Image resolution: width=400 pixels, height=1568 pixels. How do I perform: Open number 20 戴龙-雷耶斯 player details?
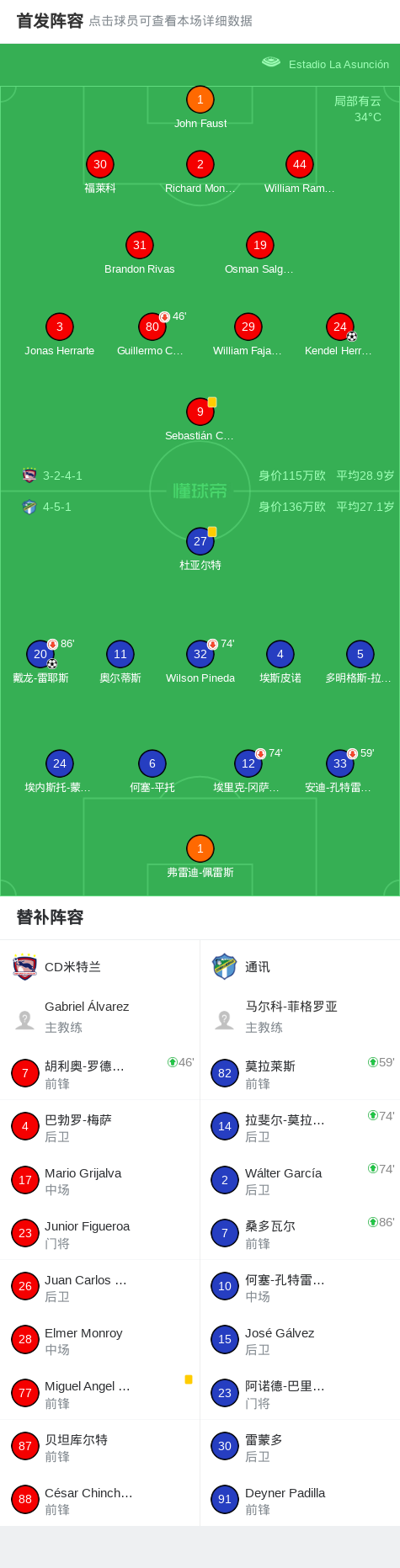click(40, 654)
